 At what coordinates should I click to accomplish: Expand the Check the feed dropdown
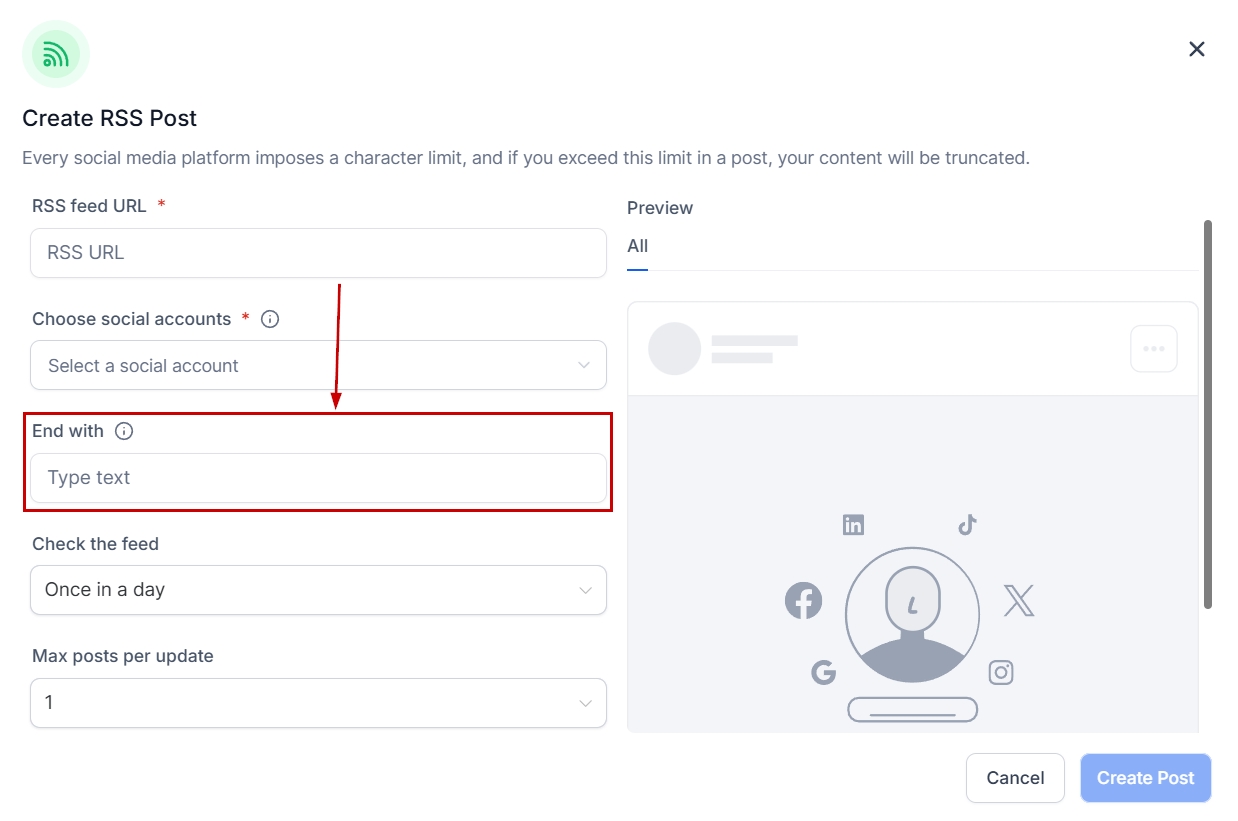(x=318, y=590)
